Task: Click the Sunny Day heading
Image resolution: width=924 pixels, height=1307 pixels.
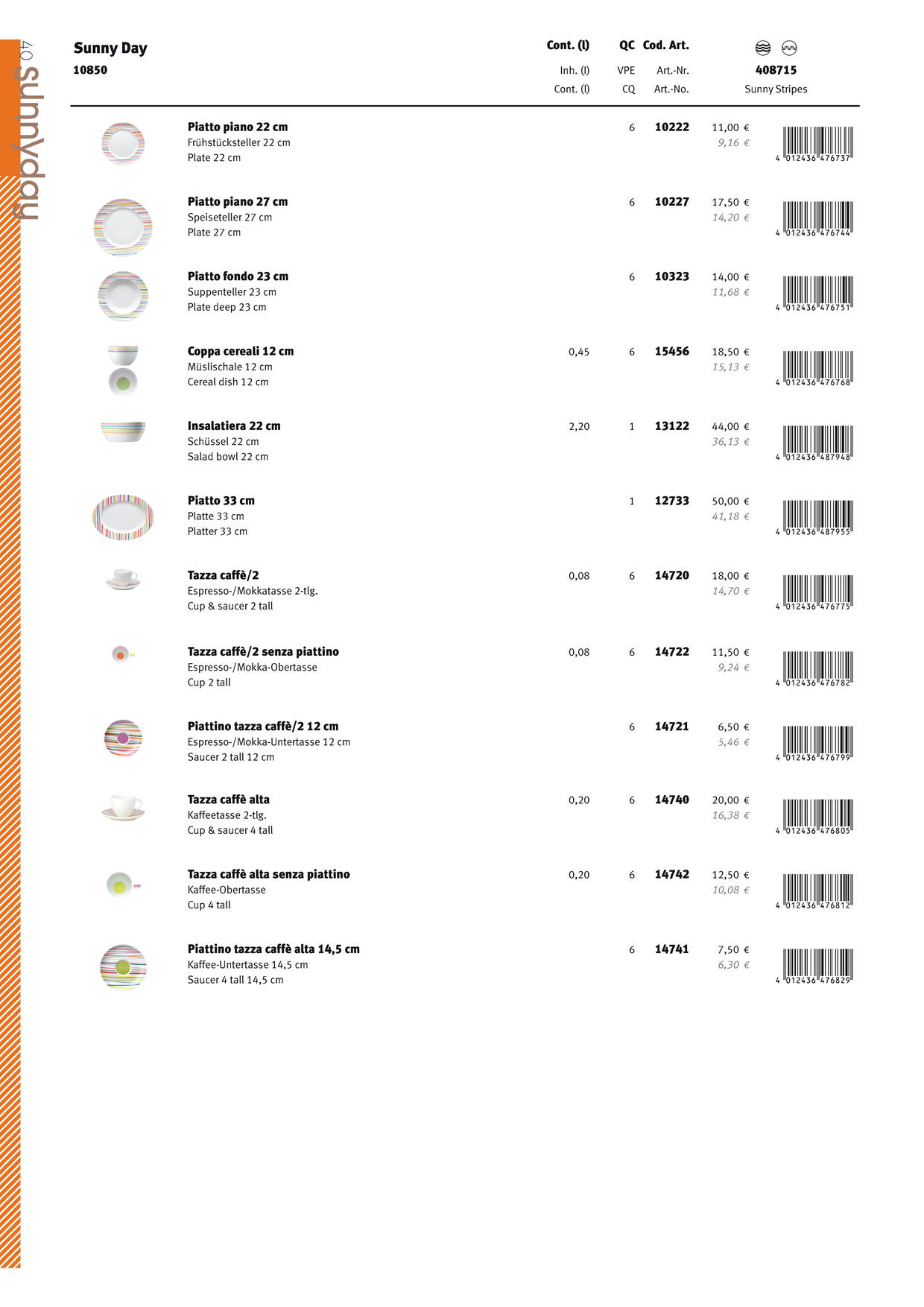Action: (x=110, y=48)
